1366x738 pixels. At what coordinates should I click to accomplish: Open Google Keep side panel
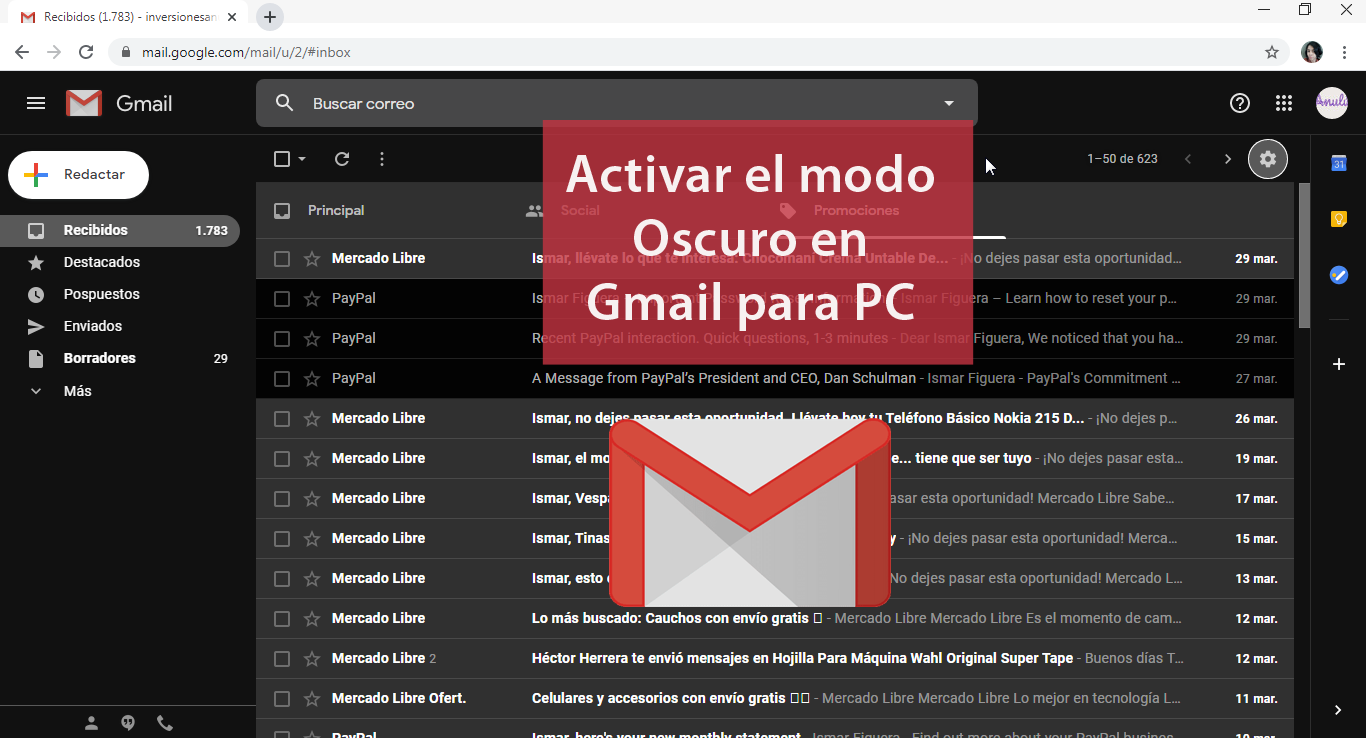tap(1339, 219)
